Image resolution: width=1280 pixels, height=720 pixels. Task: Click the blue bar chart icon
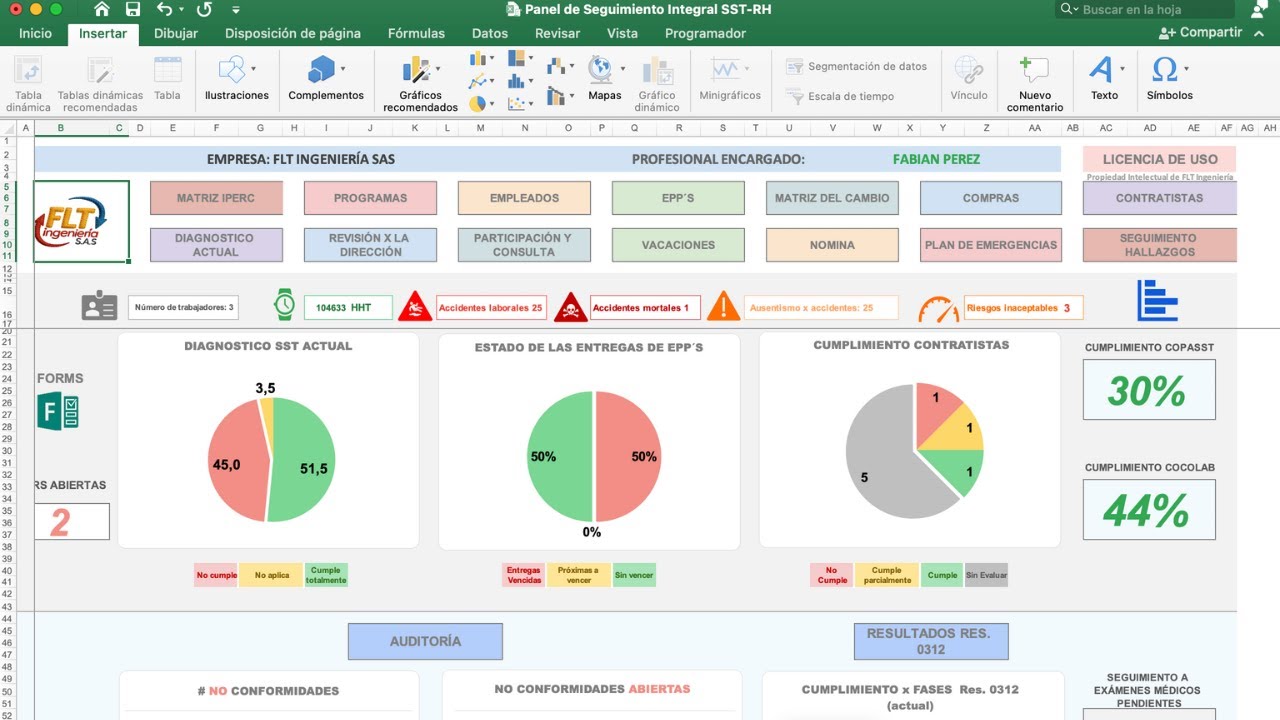[1158, 300]
